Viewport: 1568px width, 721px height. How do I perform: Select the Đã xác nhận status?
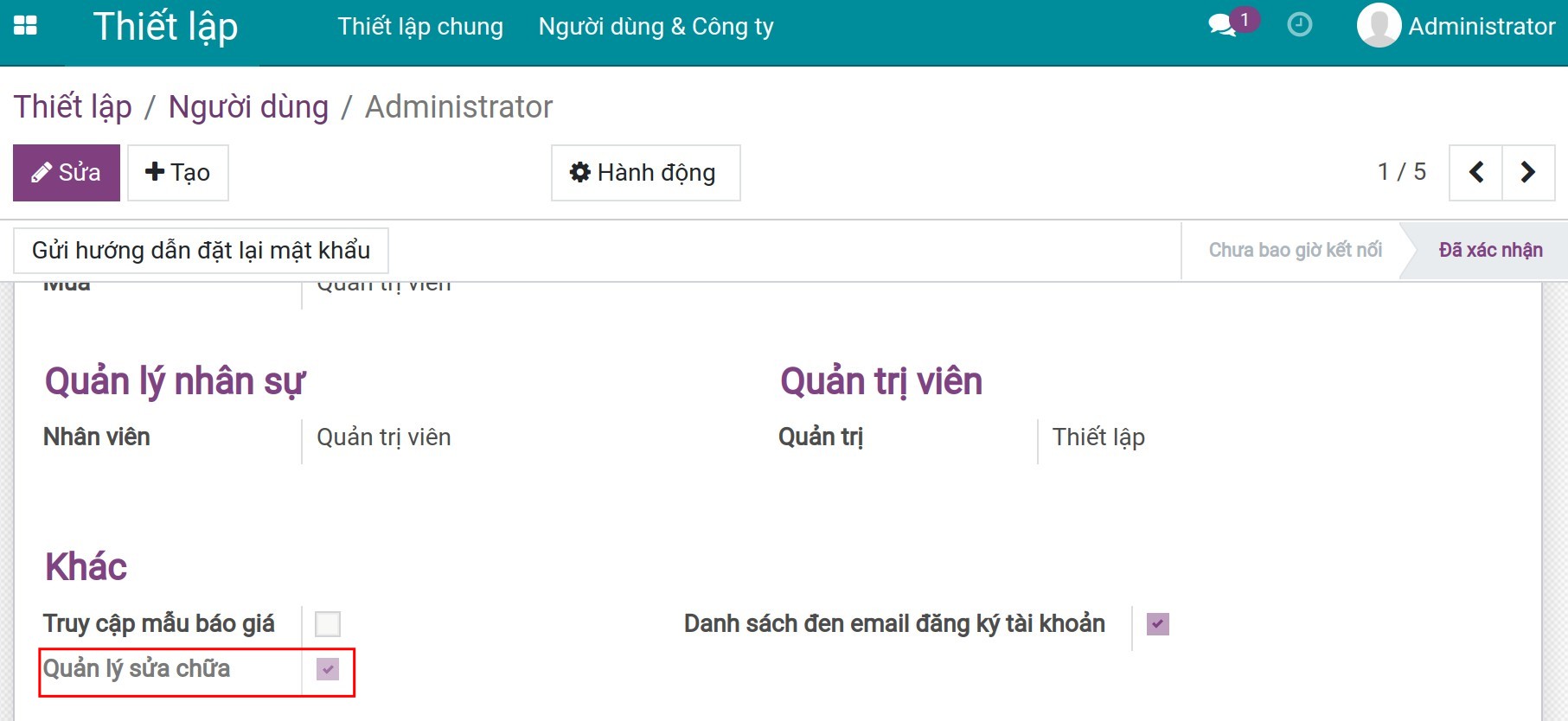coord(1490,250)
